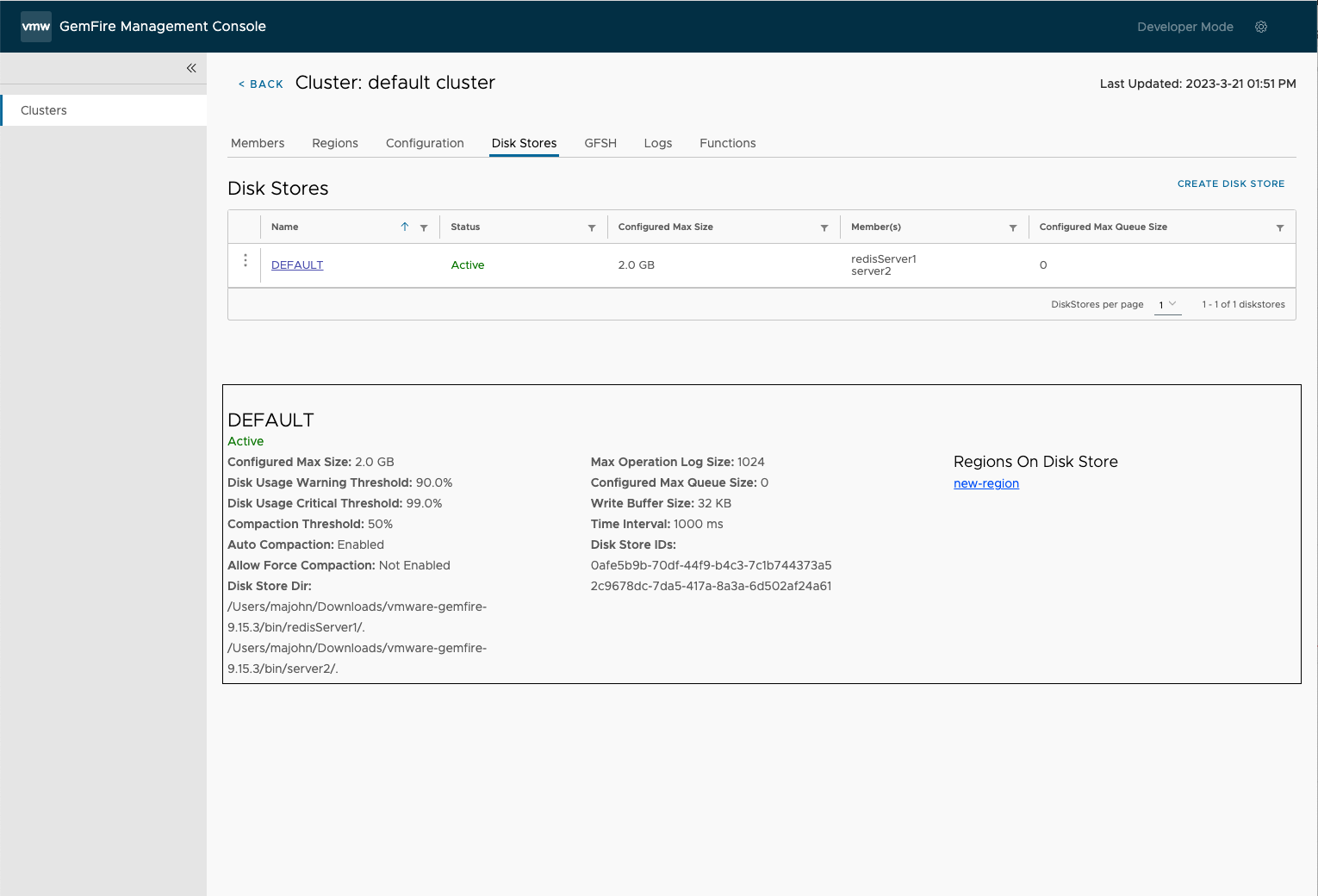Click the Status column header
This screenshot has height=896, width=1318.
(x=465, y=227)
